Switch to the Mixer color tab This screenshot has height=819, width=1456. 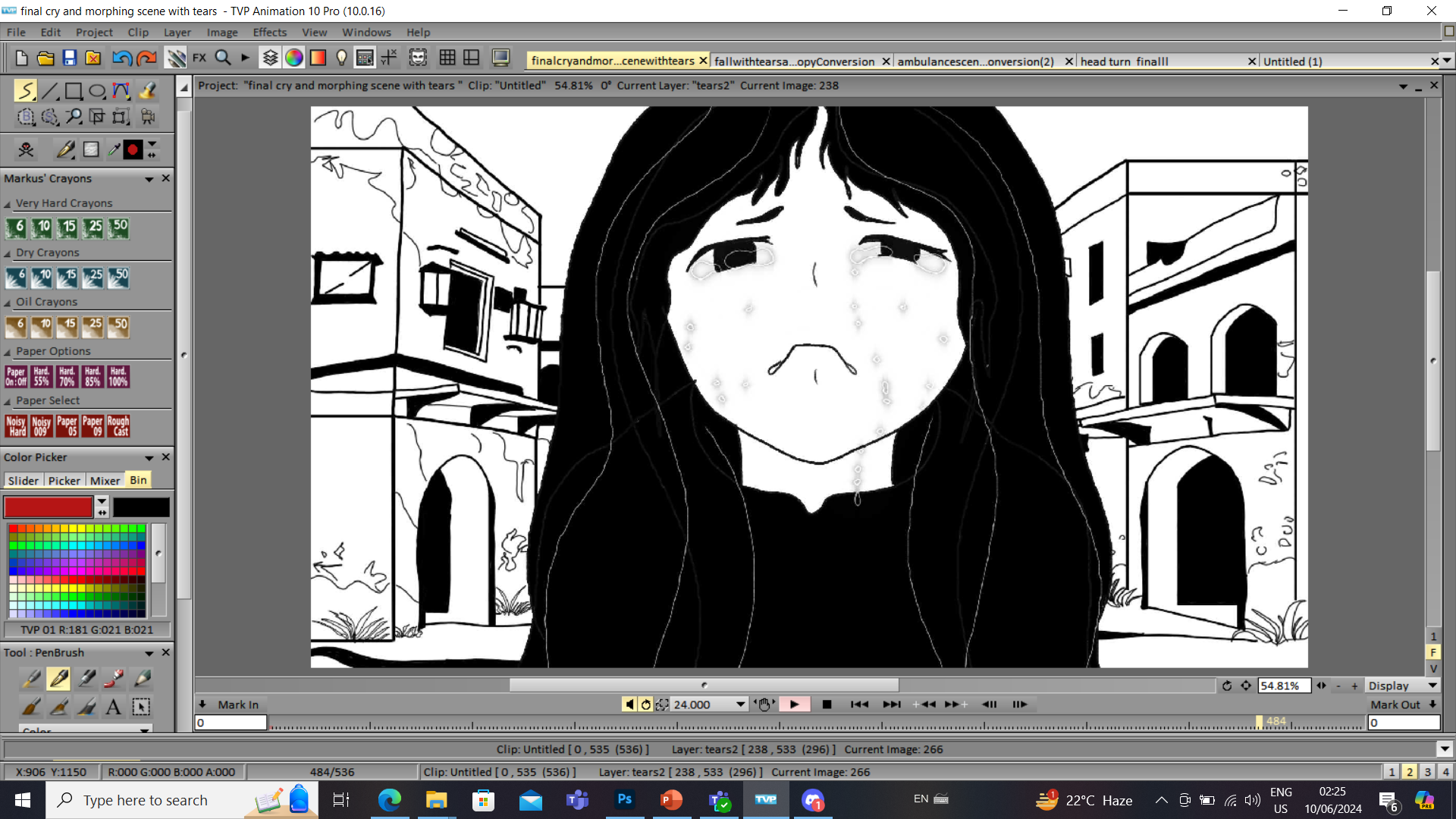click(x=105, y=481)
